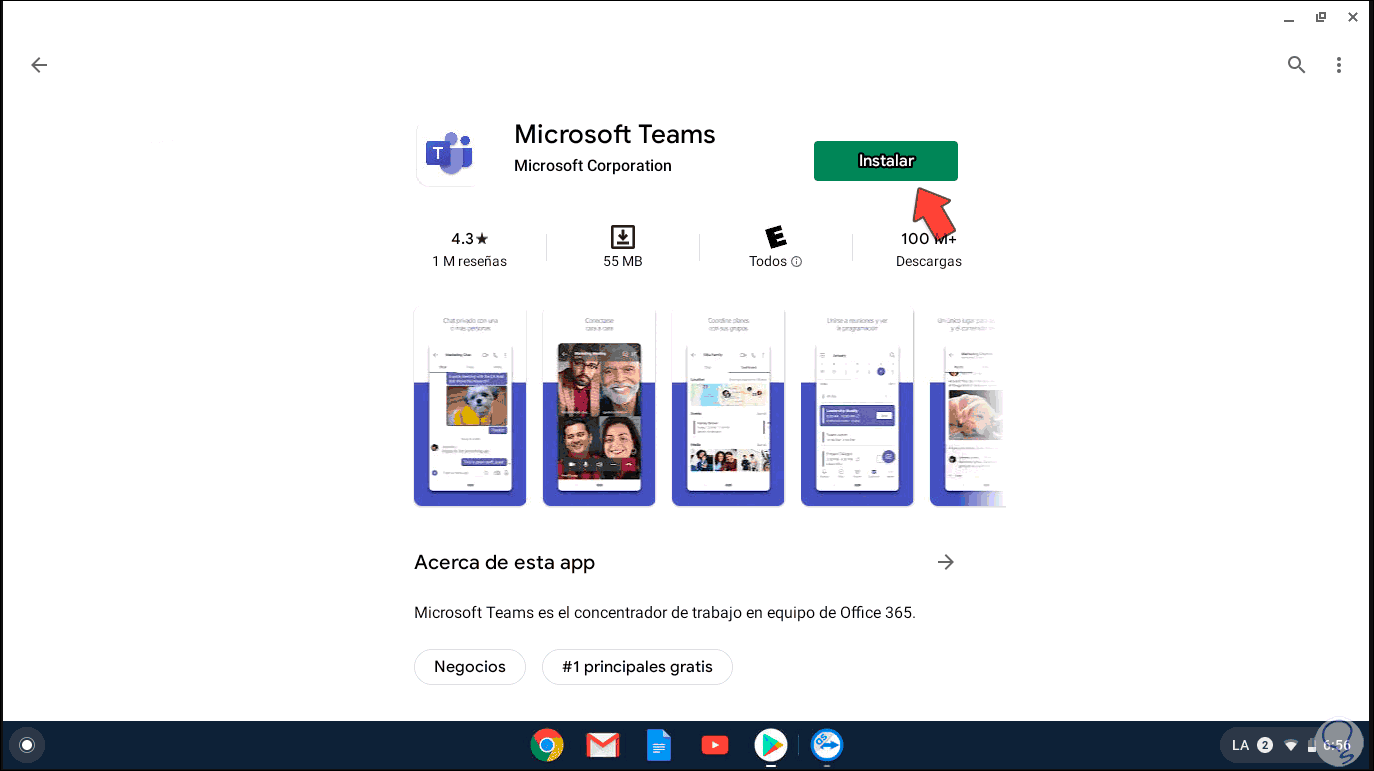Click the battery status icon
Image resolution: width=1374 pixels, height=771 pixels.
tap(1311, 745)
